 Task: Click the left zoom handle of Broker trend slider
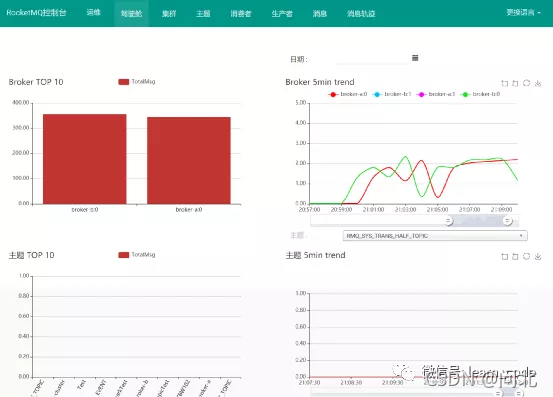point(448,221)
